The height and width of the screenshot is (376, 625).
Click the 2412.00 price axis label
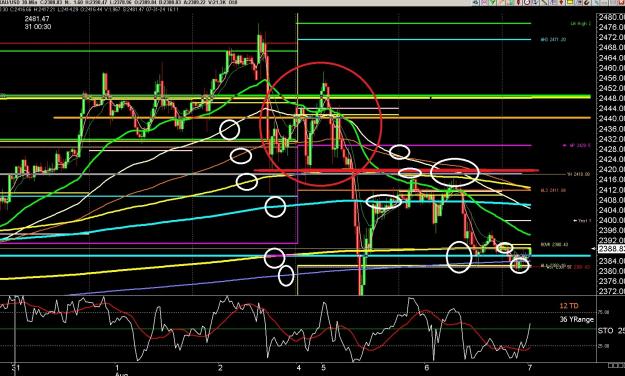click(x=611, y=190)
